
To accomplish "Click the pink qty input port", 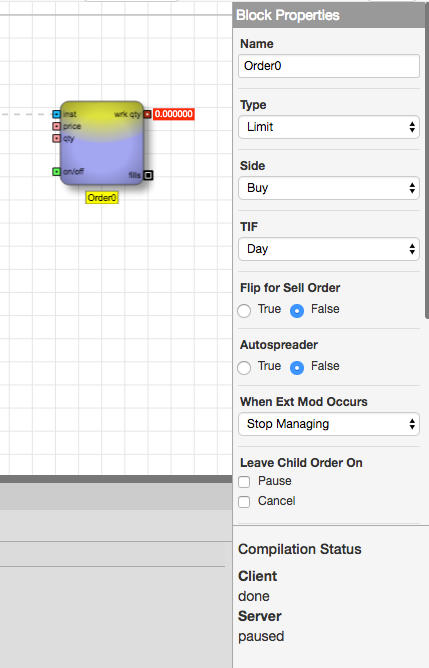I will click(56, 138).
